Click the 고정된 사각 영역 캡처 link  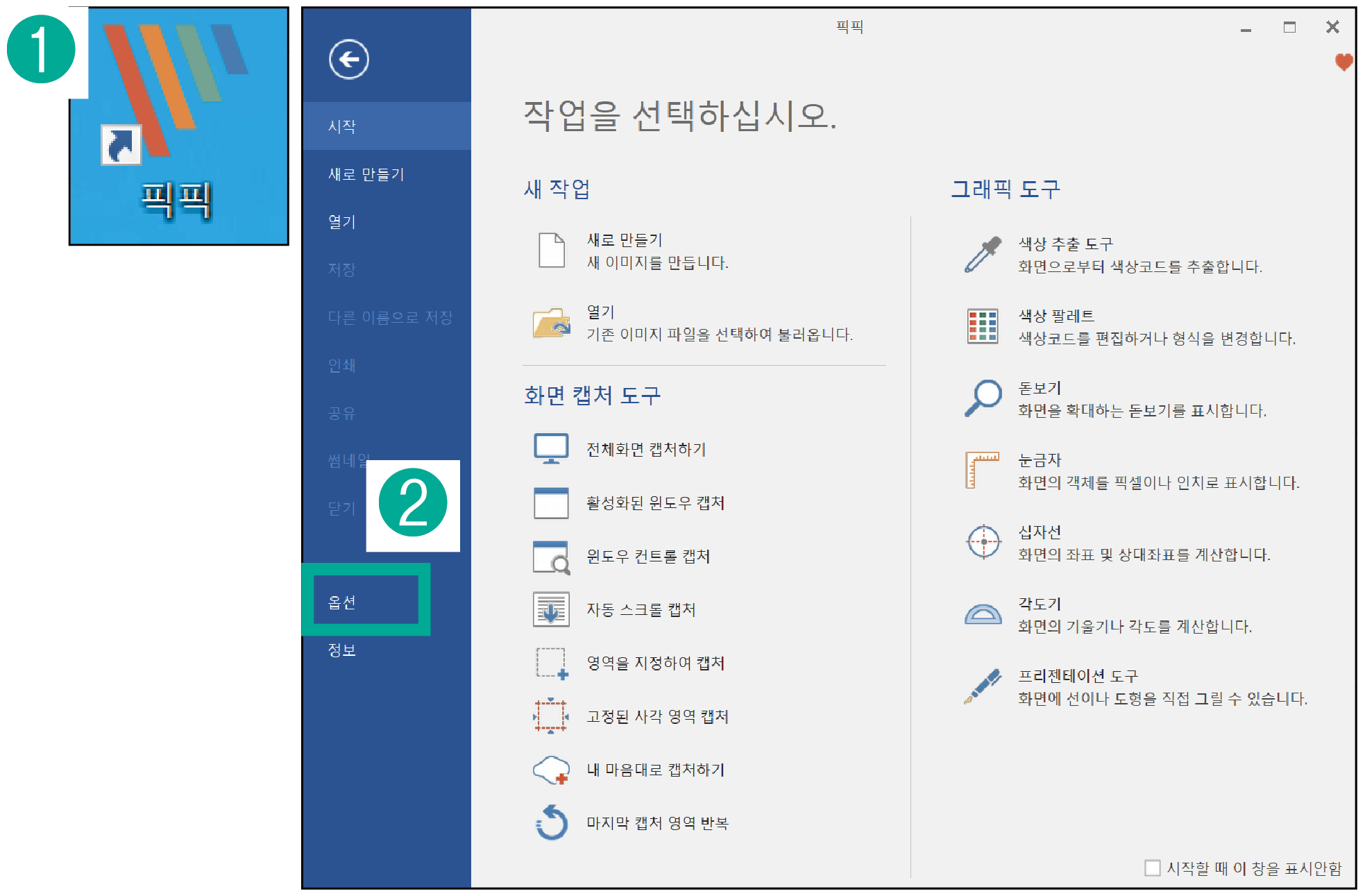pyautogui.click(x=657, y=717)
